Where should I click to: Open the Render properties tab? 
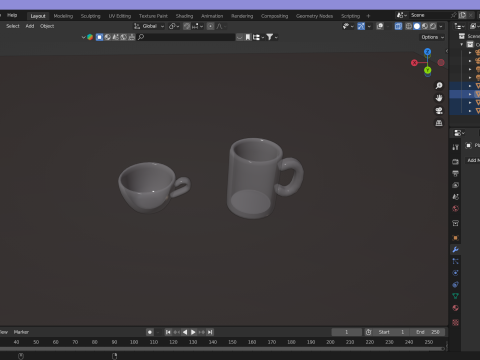(455, 162)
